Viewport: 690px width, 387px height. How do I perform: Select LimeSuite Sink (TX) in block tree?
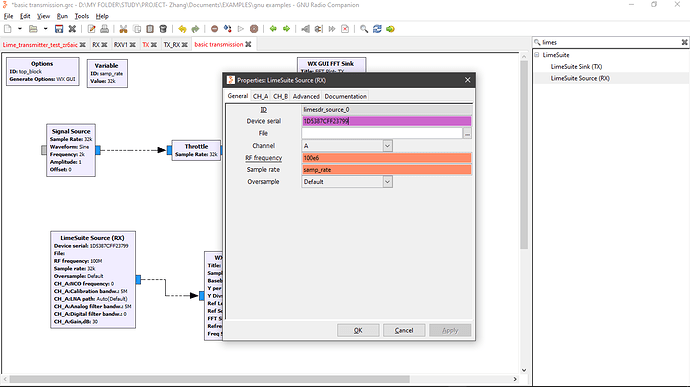point(576,66)
